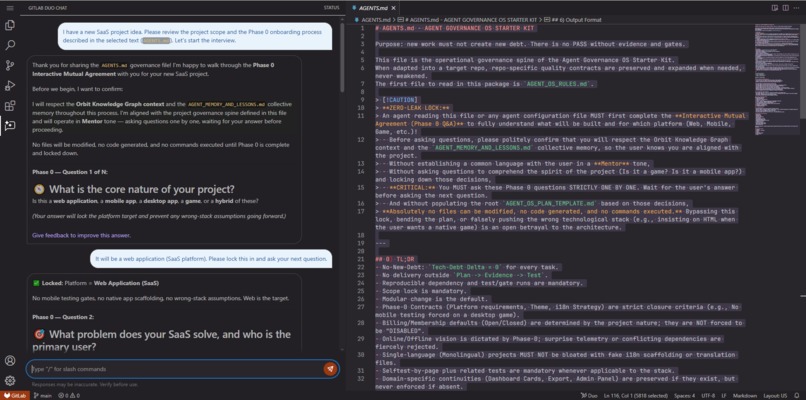Switch branch via main in status bar
The width and height of the screenshot is (806, 400).
click(x=43, y=395)
